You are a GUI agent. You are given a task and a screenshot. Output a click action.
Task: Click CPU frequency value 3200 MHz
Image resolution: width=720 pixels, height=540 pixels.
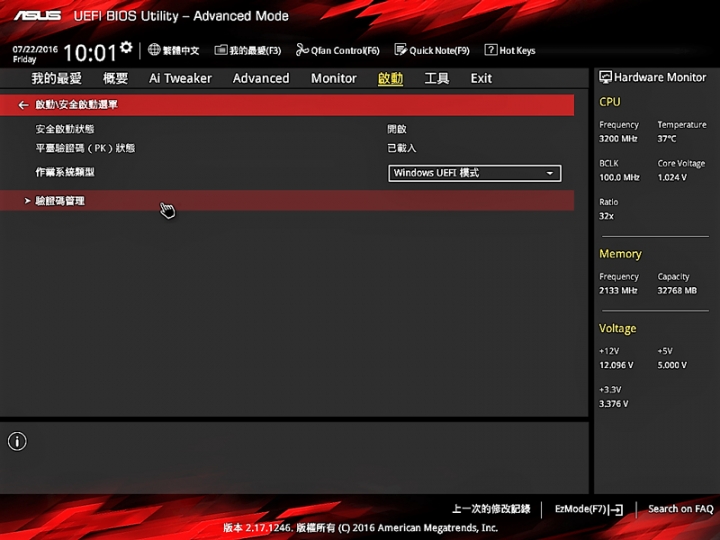[x=618, y=138]
